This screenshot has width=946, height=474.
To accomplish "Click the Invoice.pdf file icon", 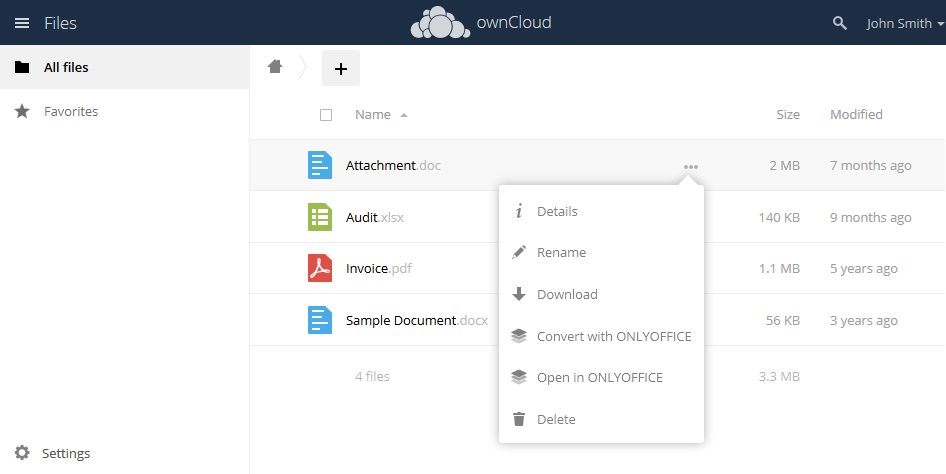I will coord(319,268).
